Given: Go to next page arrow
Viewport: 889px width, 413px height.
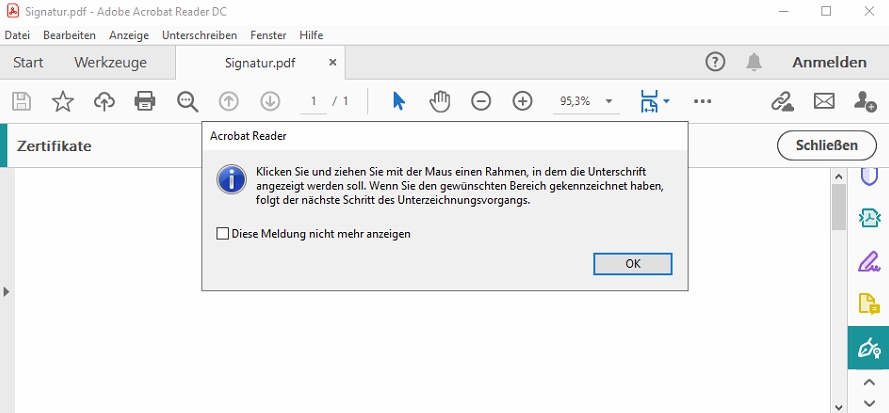Looking at the screenshot, I should click(x=270, y=102).
